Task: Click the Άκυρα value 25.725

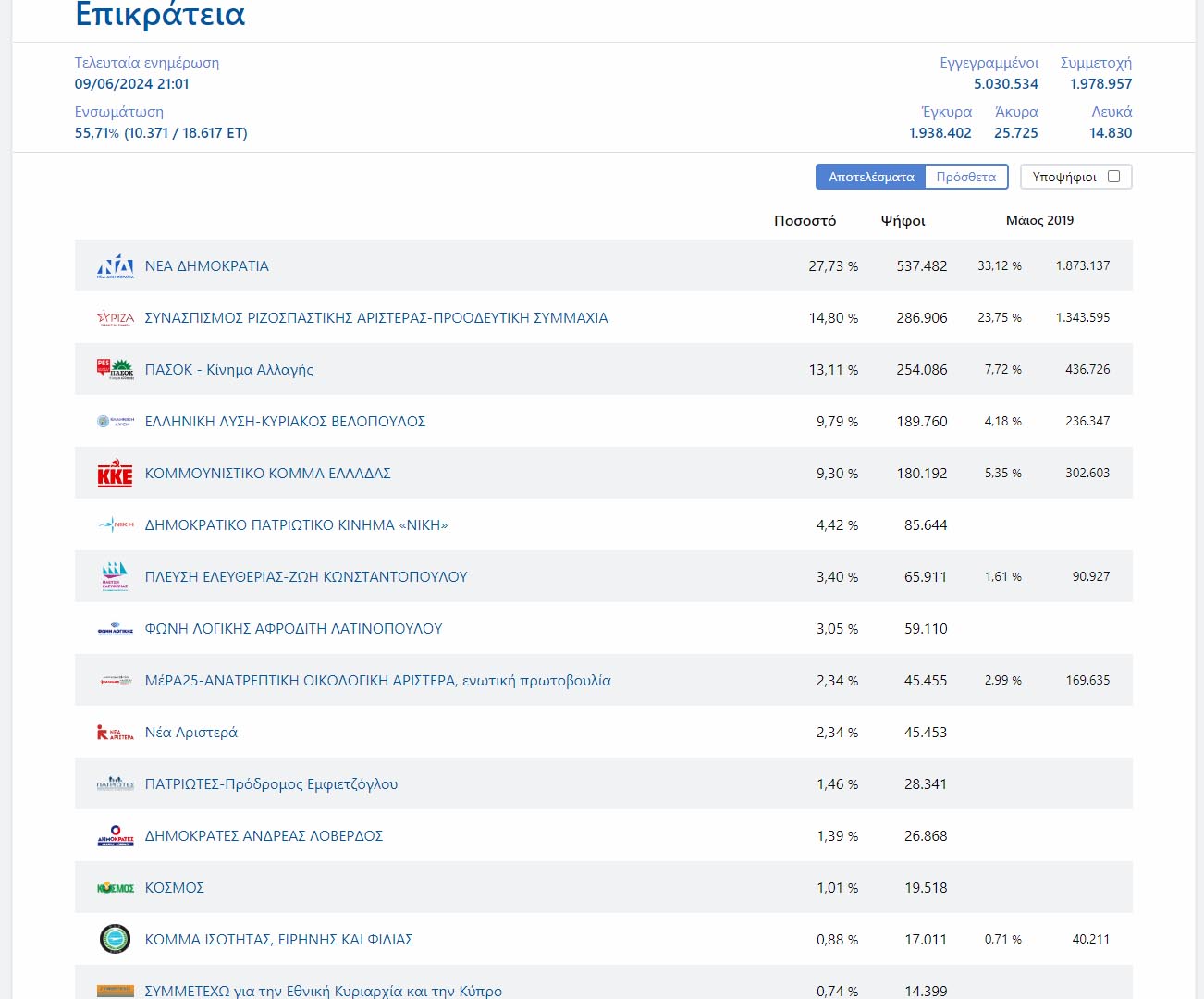Action: (1016, 133)
